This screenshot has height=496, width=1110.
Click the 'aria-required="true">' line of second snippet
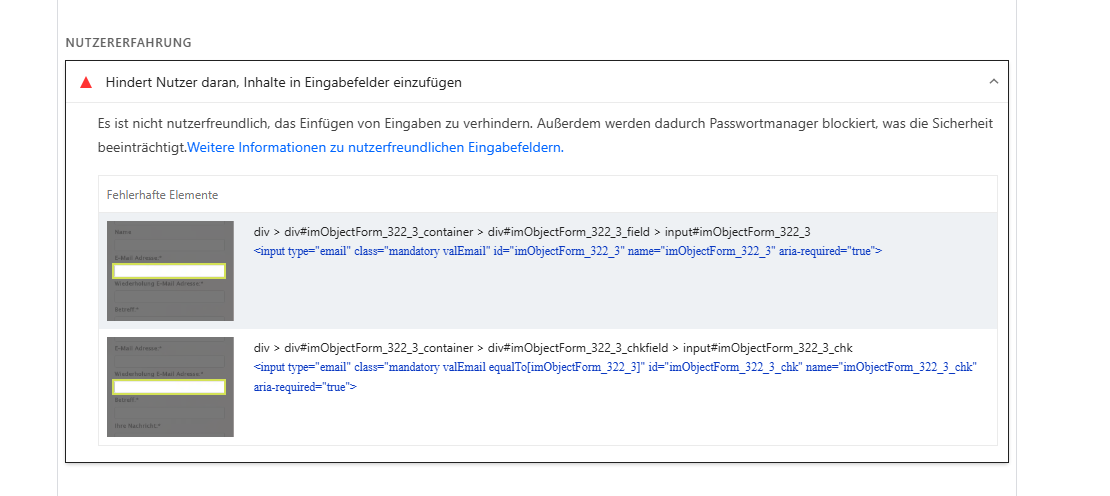305,387
